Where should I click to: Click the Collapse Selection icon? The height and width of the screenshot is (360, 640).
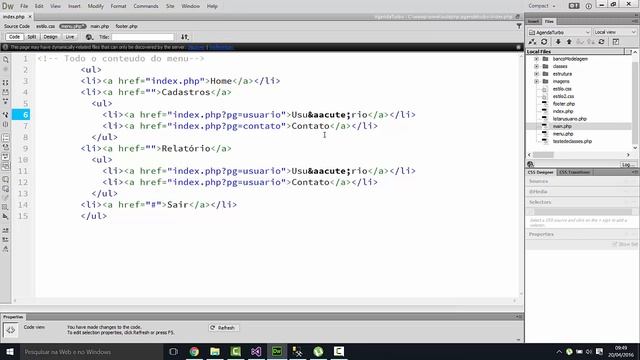click(6, 92)
